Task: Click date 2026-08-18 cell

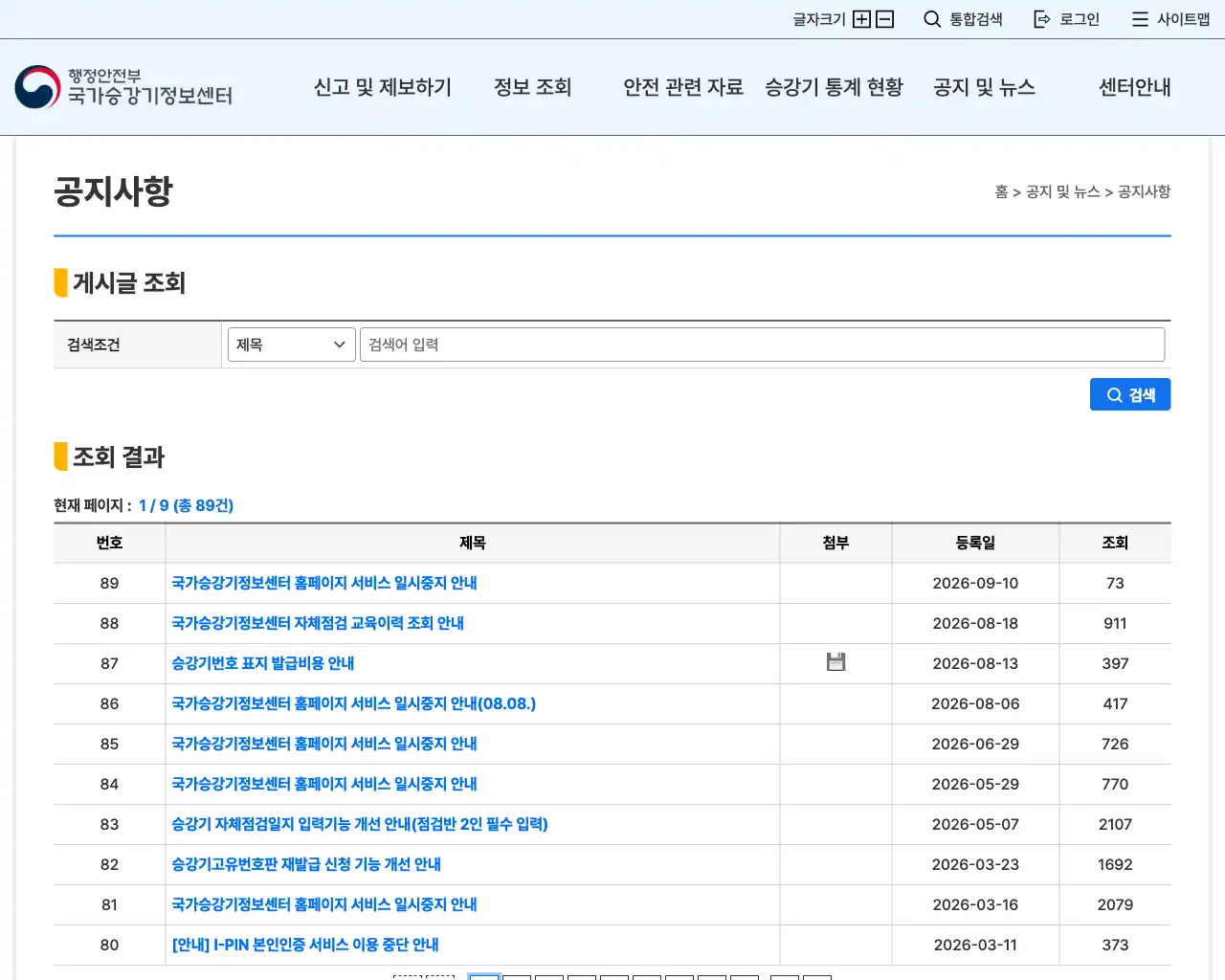Action: point(975,623)
